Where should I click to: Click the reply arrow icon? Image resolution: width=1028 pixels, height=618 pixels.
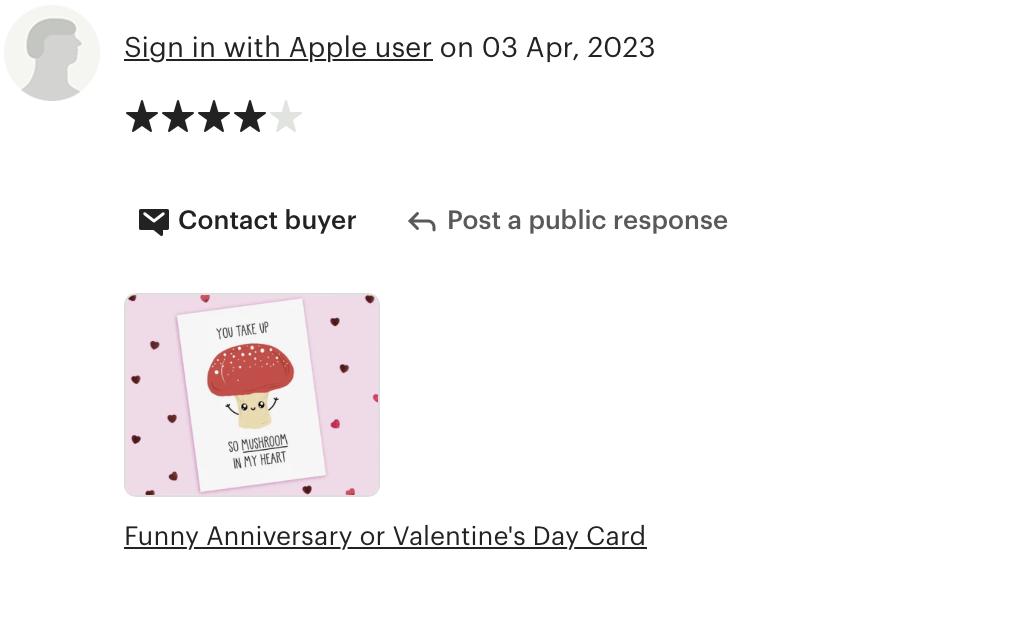pos(422,222)
